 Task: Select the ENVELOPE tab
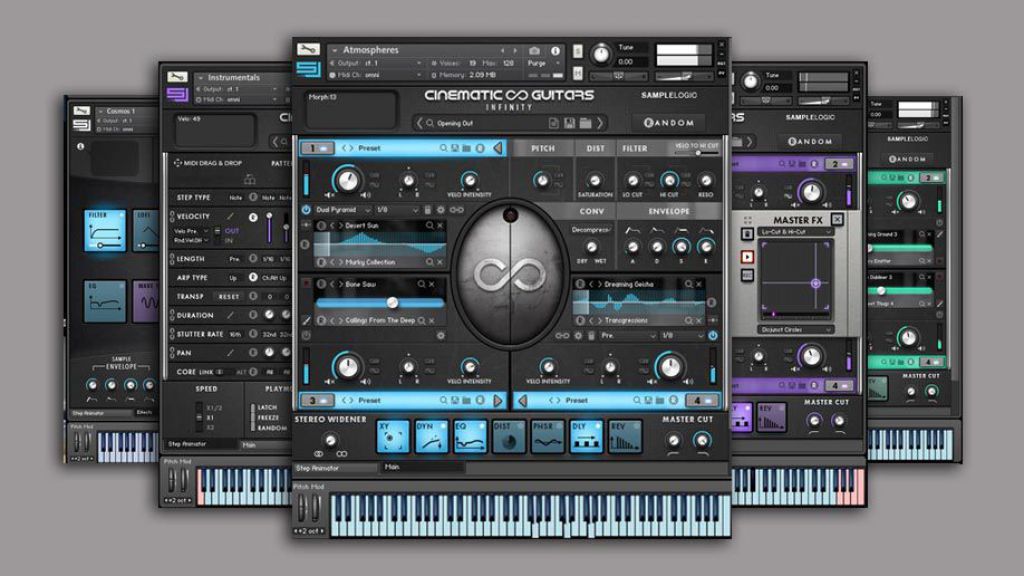[669, 212]
